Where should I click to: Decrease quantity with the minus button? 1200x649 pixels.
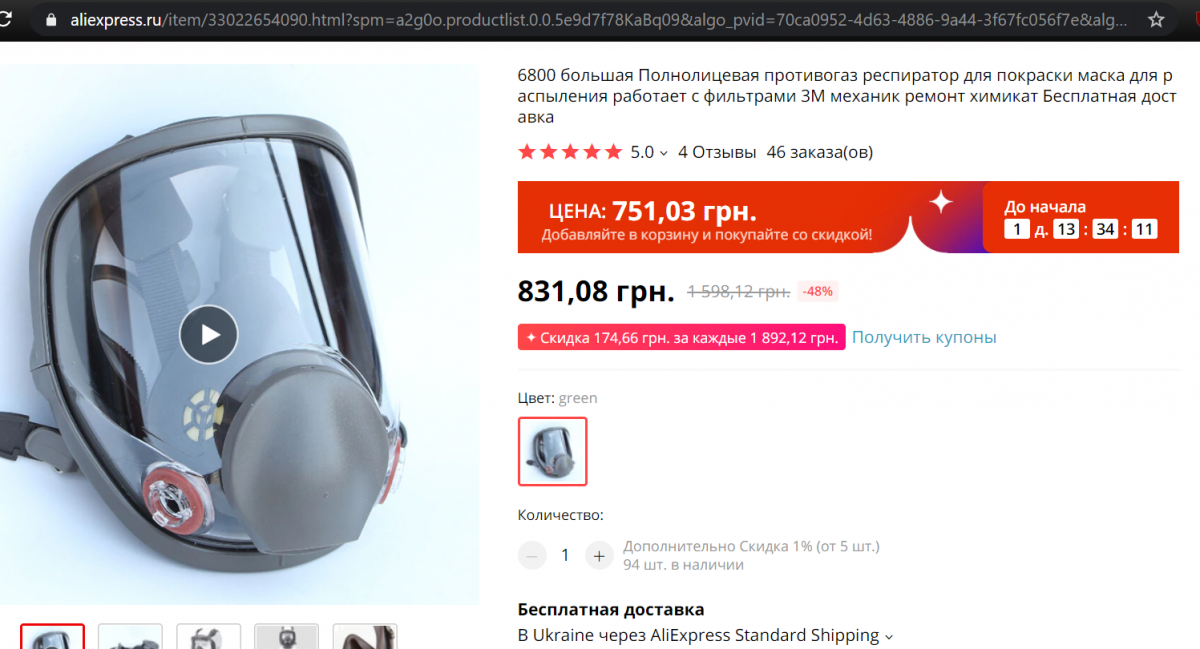(532, 555)
